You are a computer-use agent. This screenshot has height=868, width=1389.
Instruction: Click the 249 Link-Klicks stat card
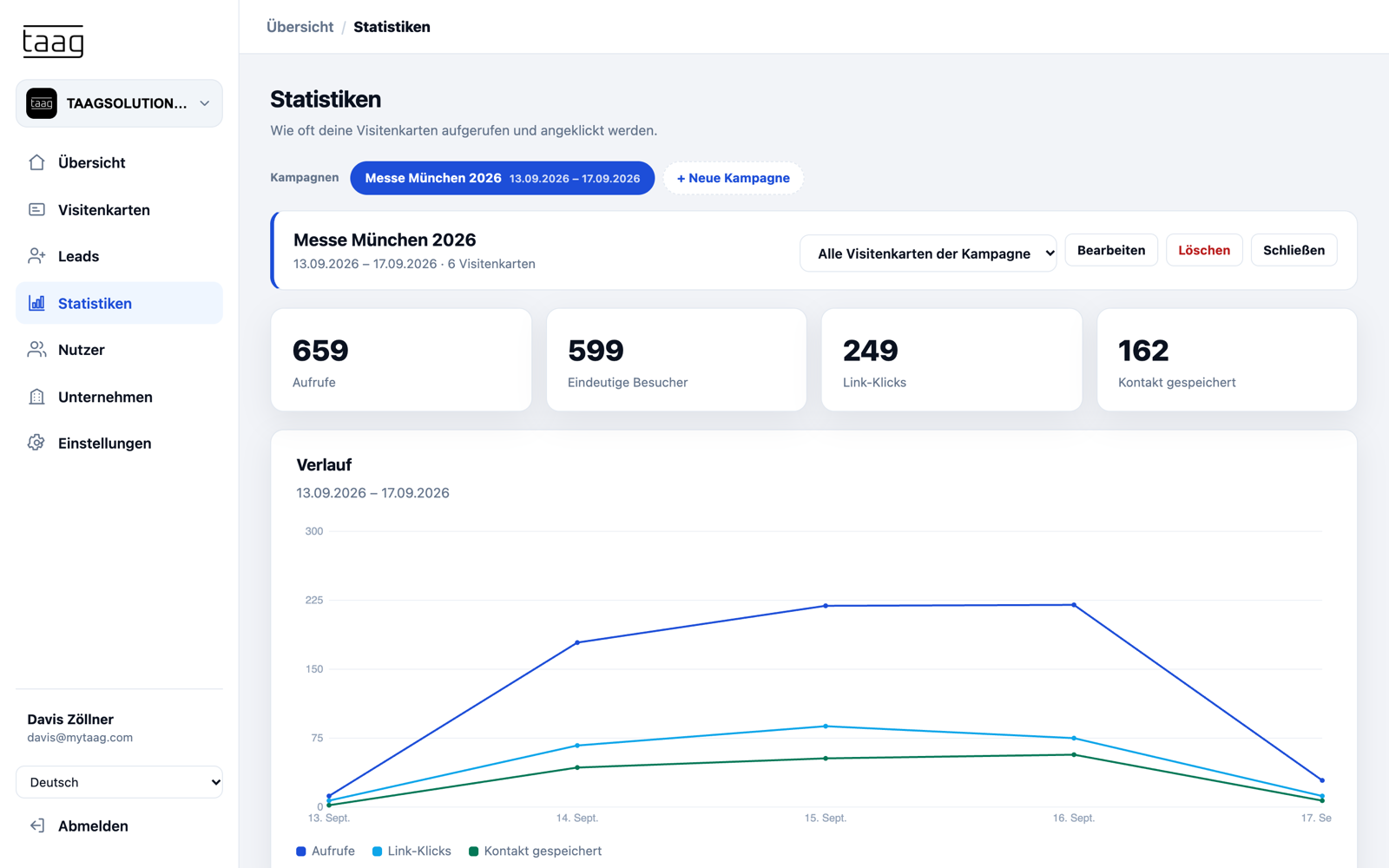coord(951,359)
